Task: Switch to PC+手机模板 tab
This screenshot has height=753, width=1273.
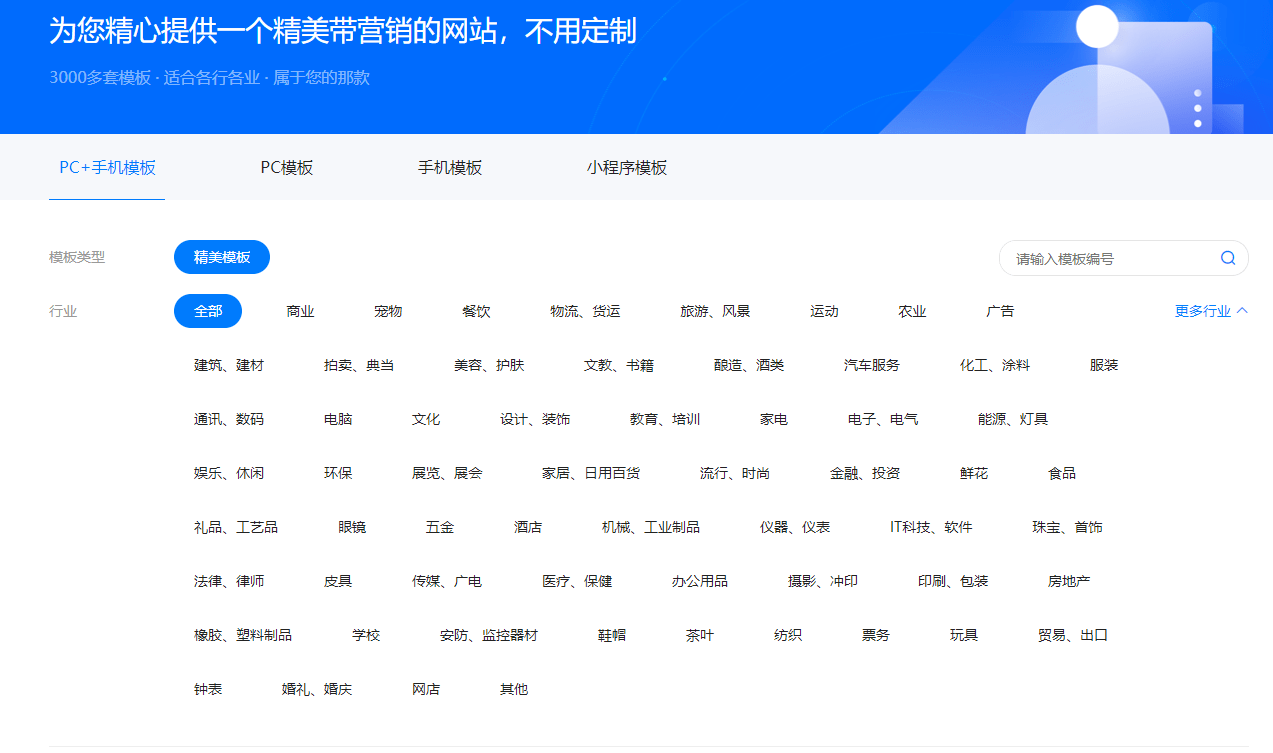Action: point(107,168)
